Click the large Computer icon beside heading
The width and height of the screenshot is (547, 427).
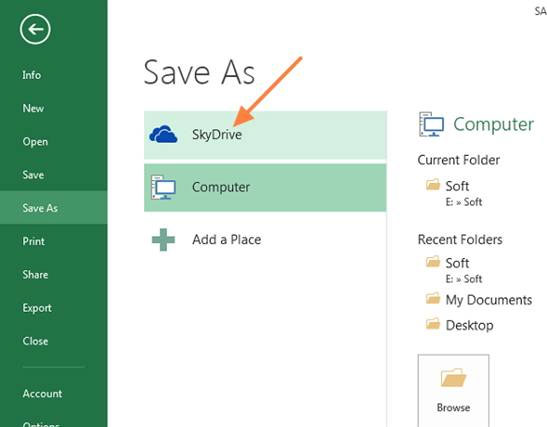pos(431,124)
